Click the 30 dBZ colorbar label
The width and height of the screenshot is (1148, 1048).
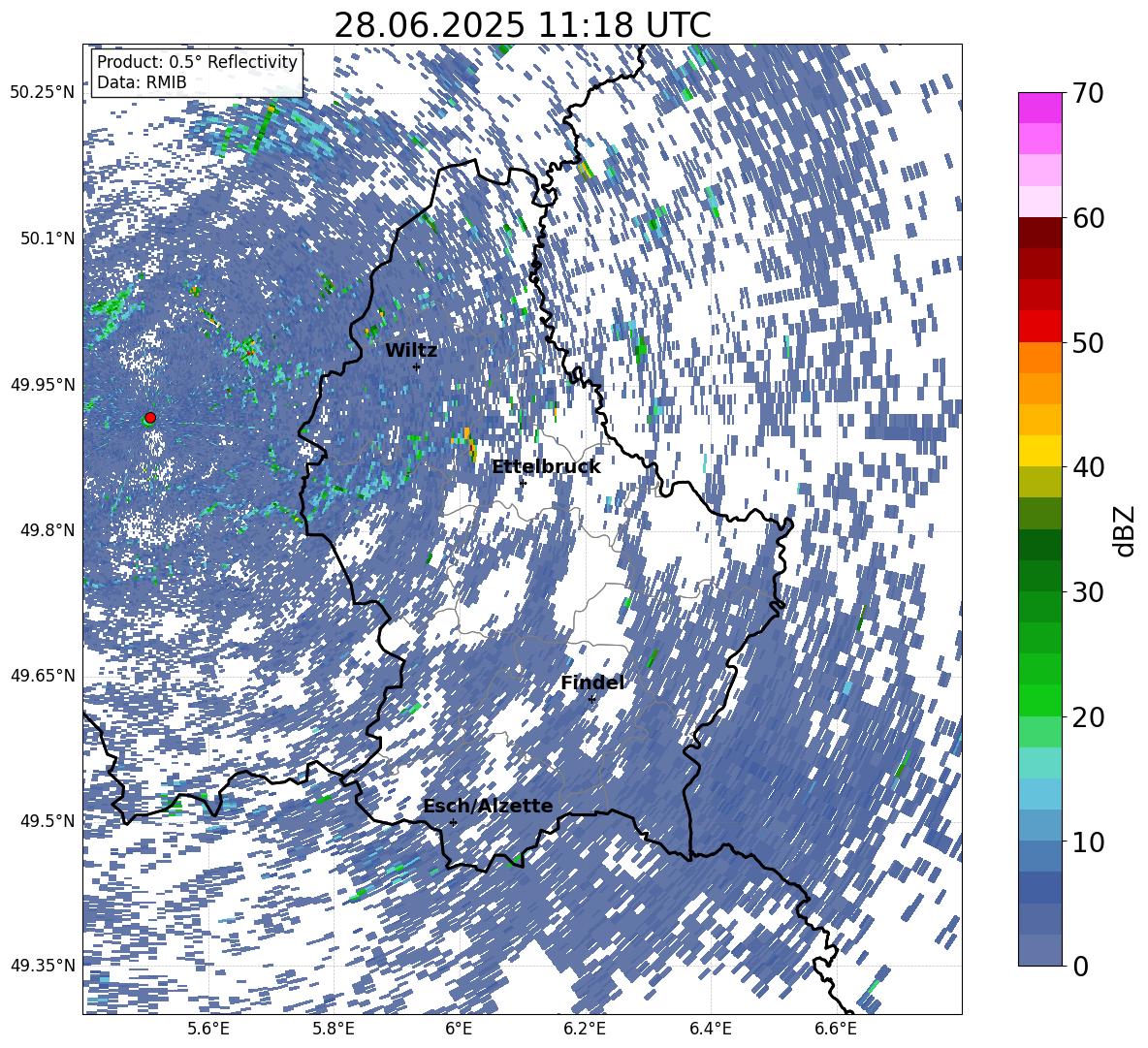[1087, 591]
